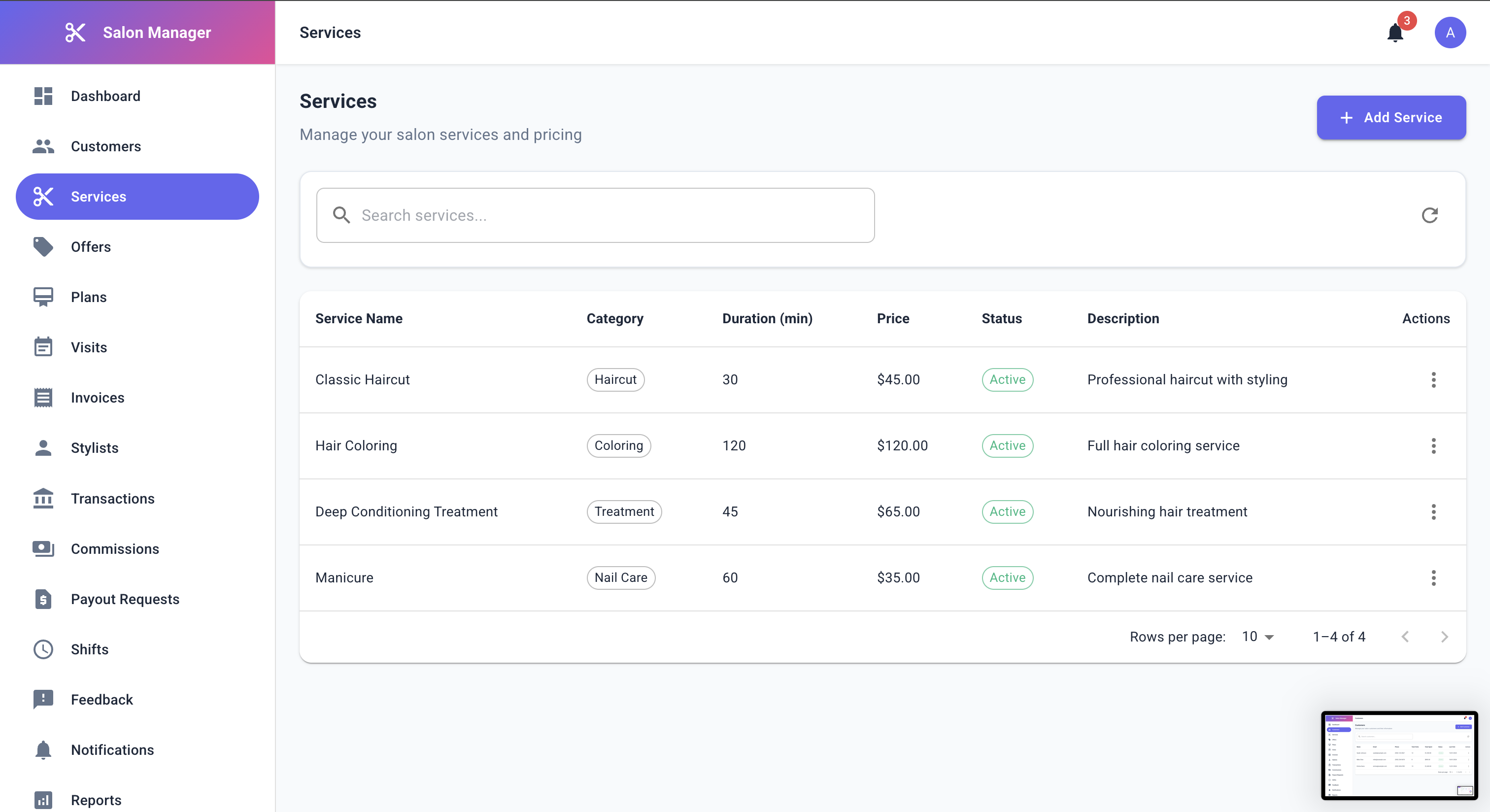Open actions menu for Classic Haircut
This screenshot has height=812, width=1490.
(x=1433, y=380)
